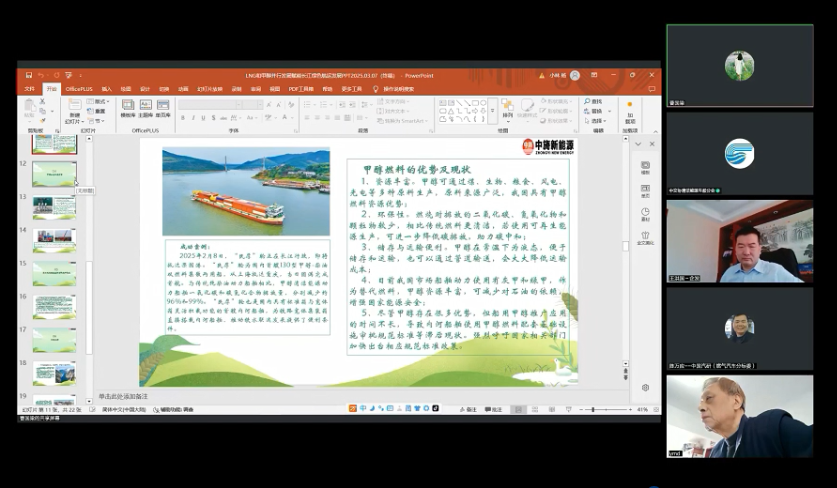Switch to the OfficePLUS ribbon tab
Screen dimensions: 837x488
tap(79, 88)
